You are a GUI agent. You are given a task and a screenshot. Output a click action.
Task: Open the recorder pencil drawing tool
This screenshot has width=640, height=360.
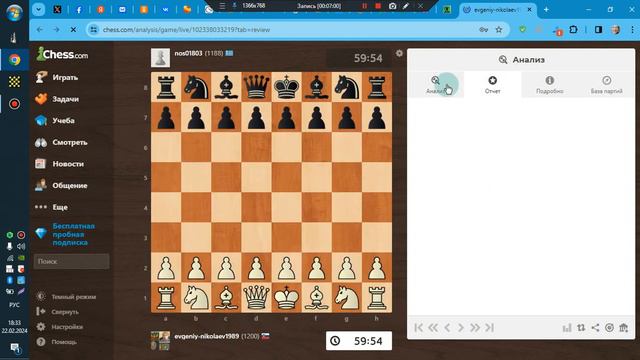406,6
